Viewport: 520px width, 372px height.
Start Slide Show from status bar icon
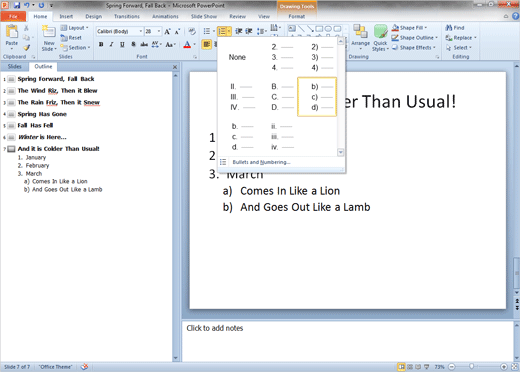(x=426, y=367)
